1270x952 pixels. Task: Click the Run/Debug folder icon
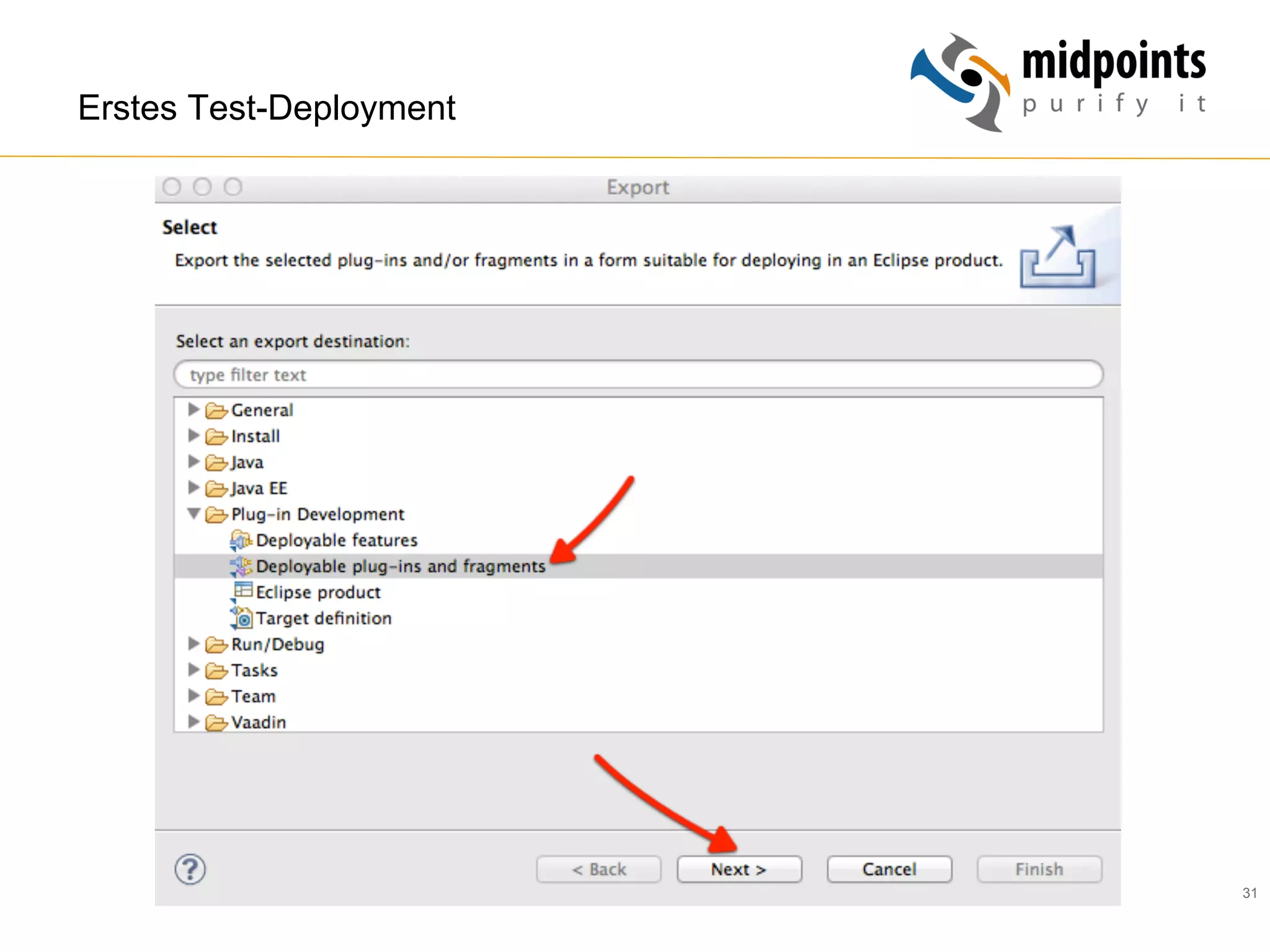coord(216,645)
